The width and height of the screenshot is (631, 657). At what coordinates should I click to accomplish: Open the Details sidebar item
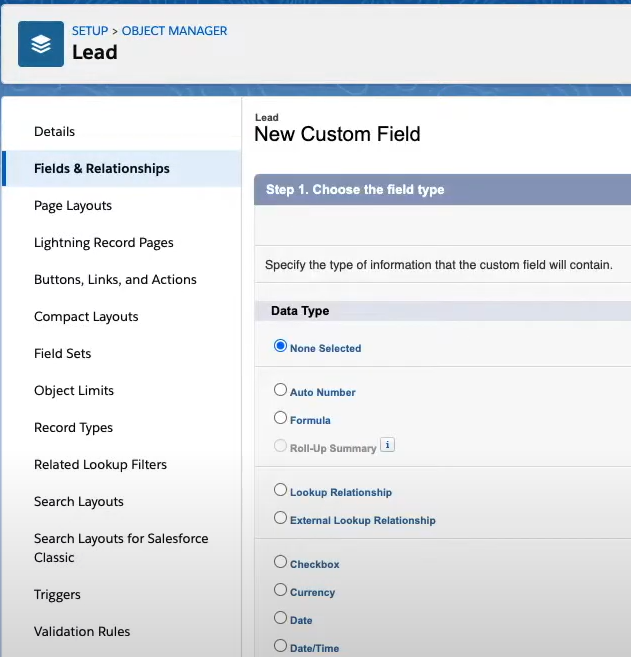pos(54,132)
